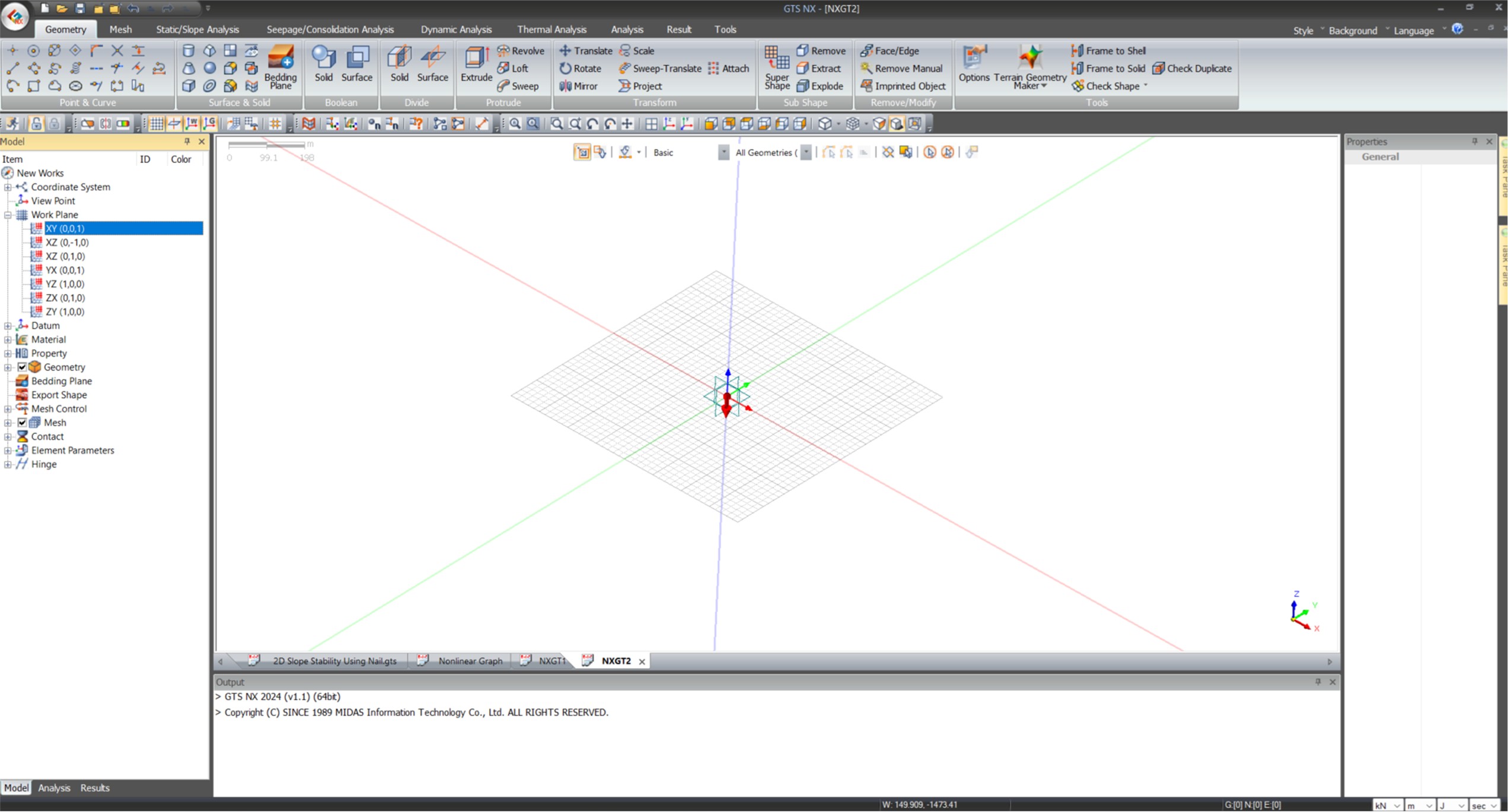Viewport: 1508px width, 812px height.
Task: Switch to Dynamic Analysis tab
Action: [456, 29]
